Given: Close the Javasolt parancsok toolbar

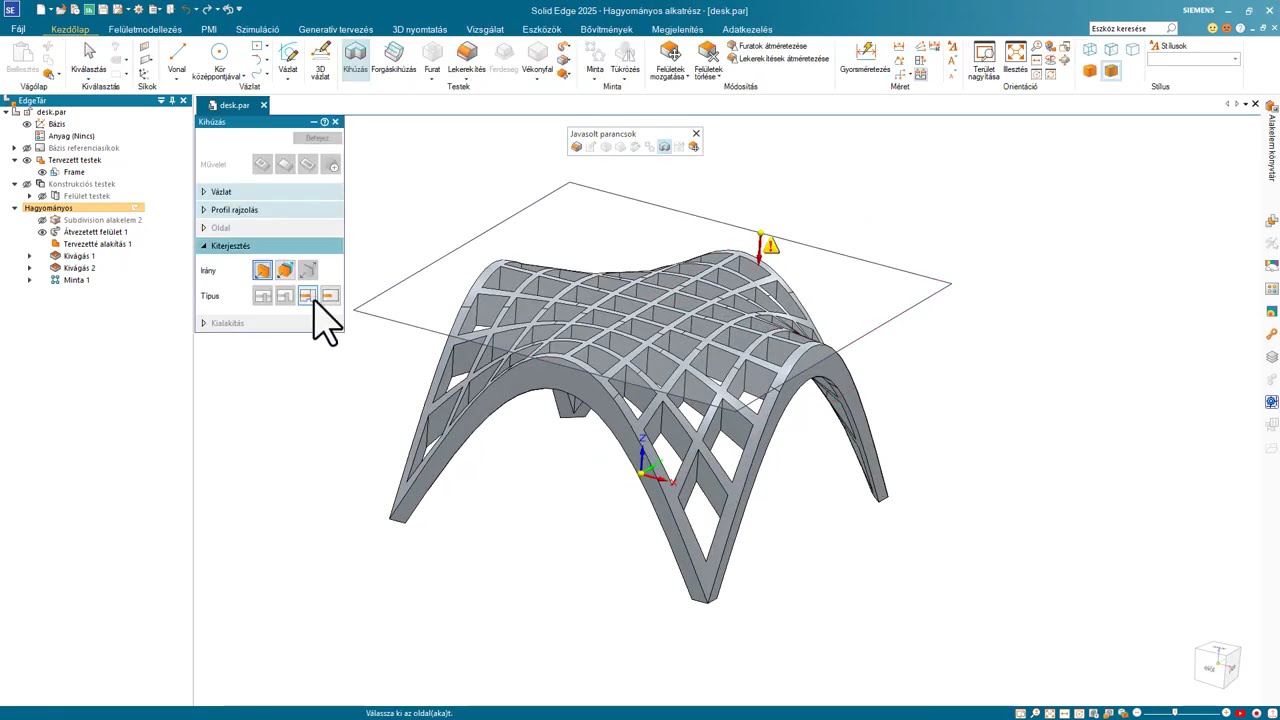Looking at the screenshot, I should (696, 133).
